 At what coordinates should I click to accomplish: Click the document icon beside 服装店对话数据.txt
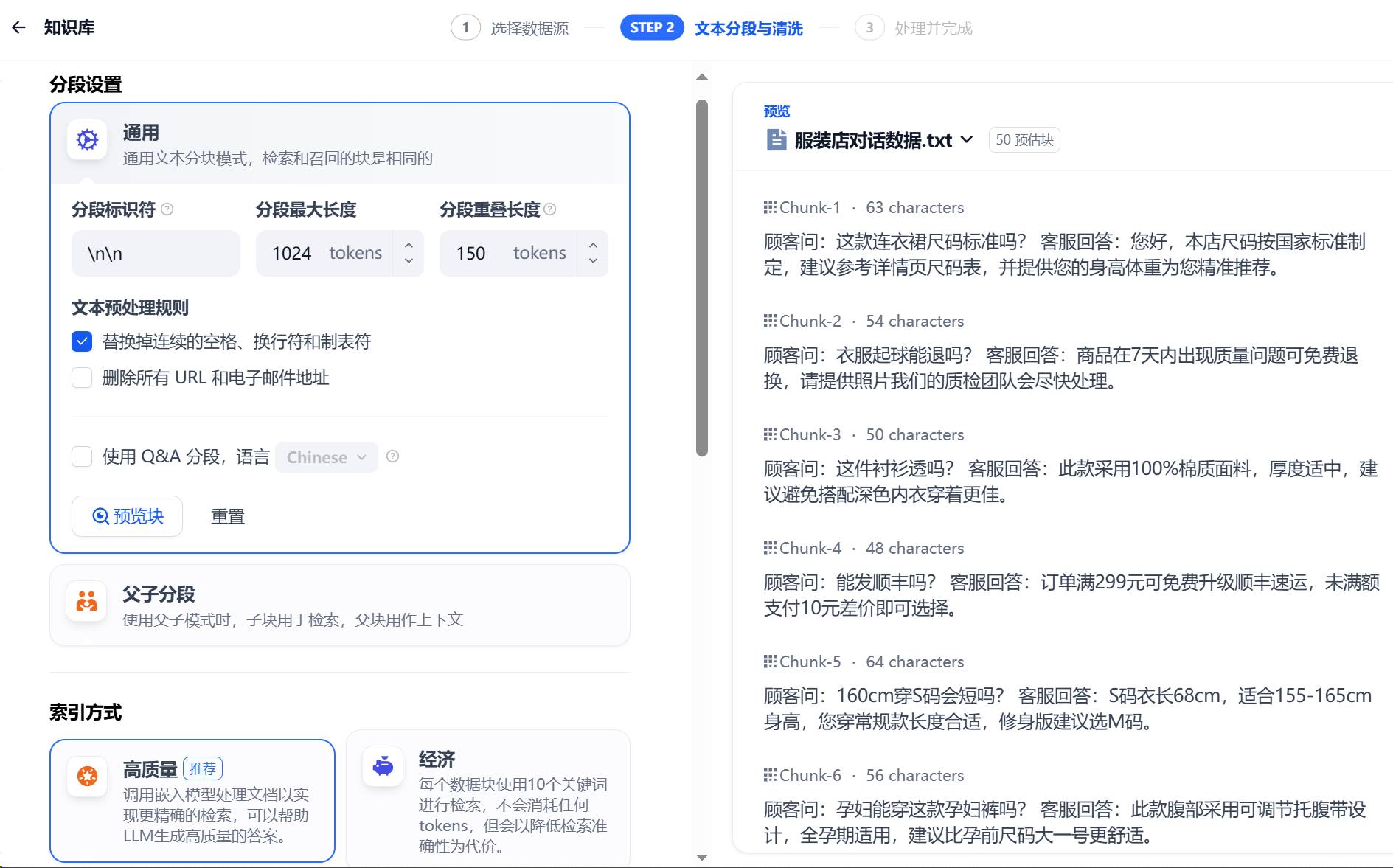(776, 140)
